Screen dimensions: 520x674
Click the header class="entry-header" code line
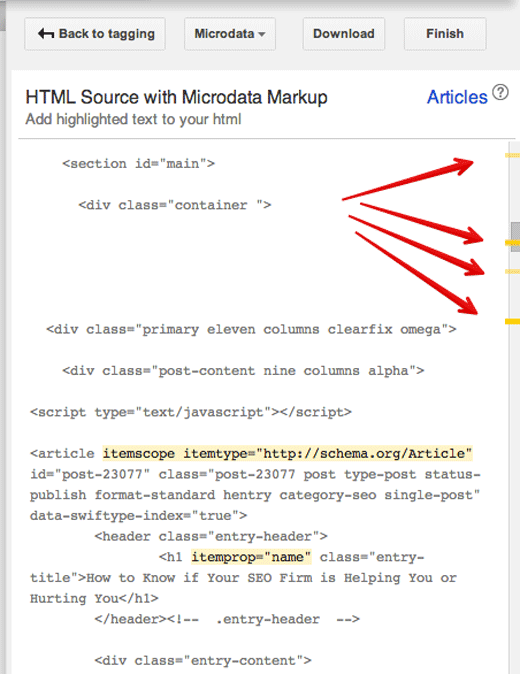(x=211, y=536)
